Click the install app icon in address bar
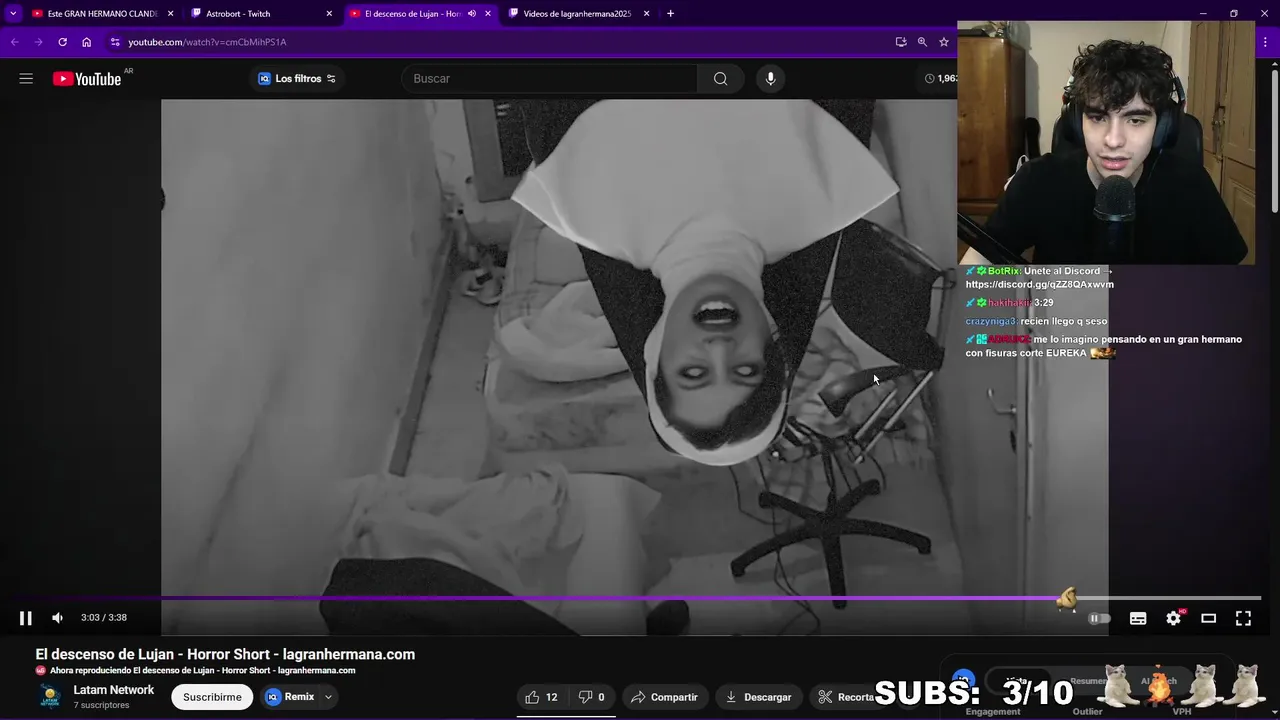Viewport: 1280px width, 720px height. point(901,42)
